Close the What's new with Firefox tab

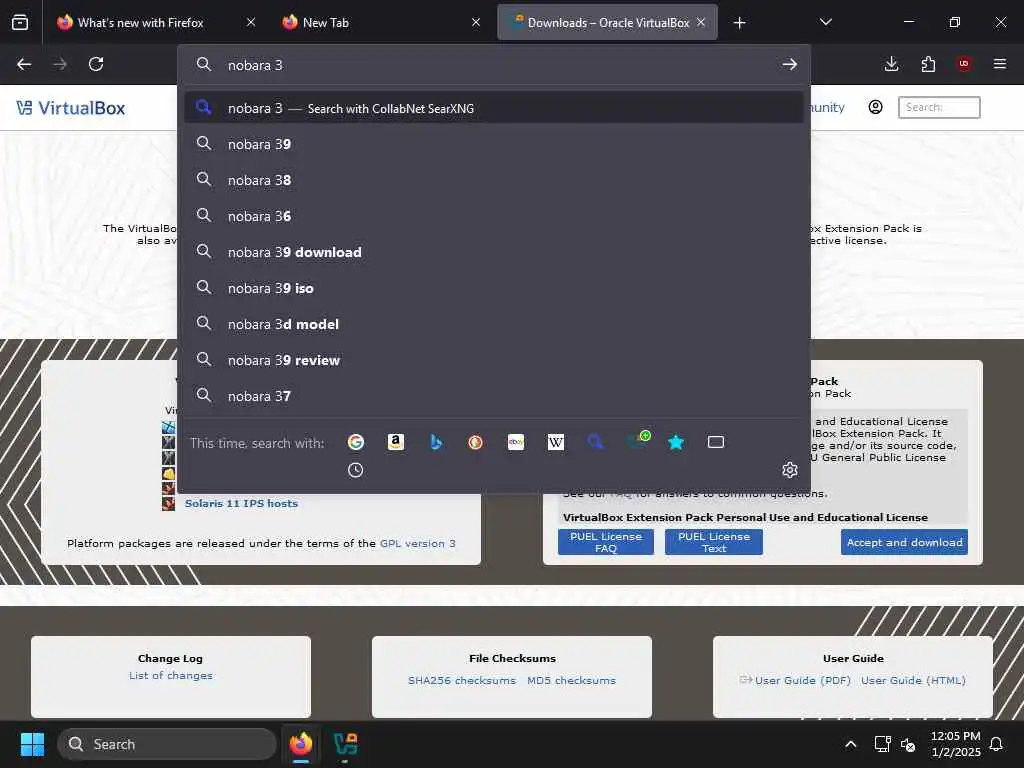click(251, 22)
